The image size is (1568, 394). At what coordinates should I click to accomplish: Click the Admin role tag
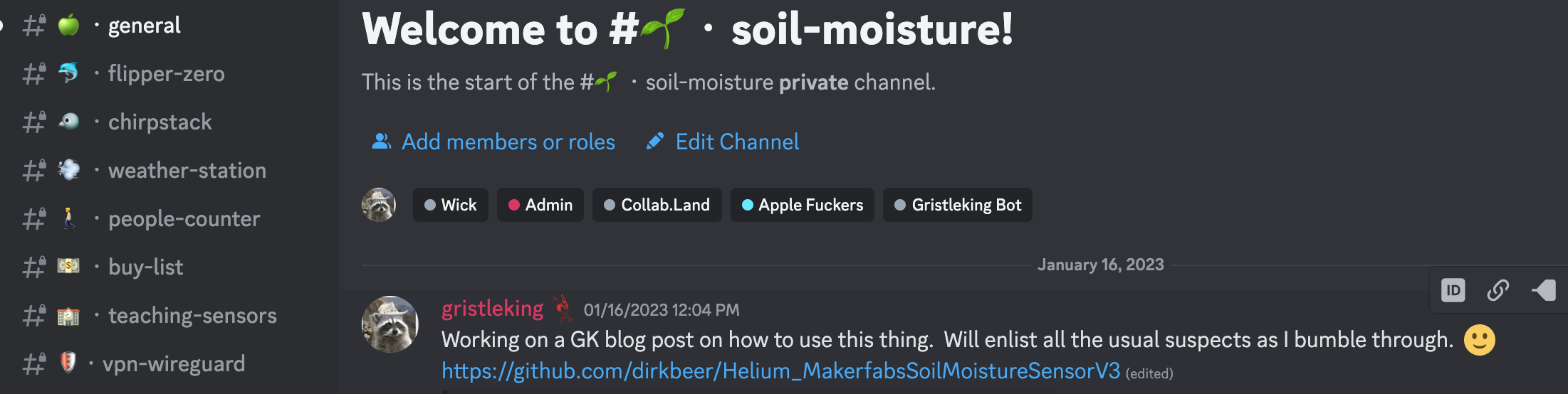[540, 205]
